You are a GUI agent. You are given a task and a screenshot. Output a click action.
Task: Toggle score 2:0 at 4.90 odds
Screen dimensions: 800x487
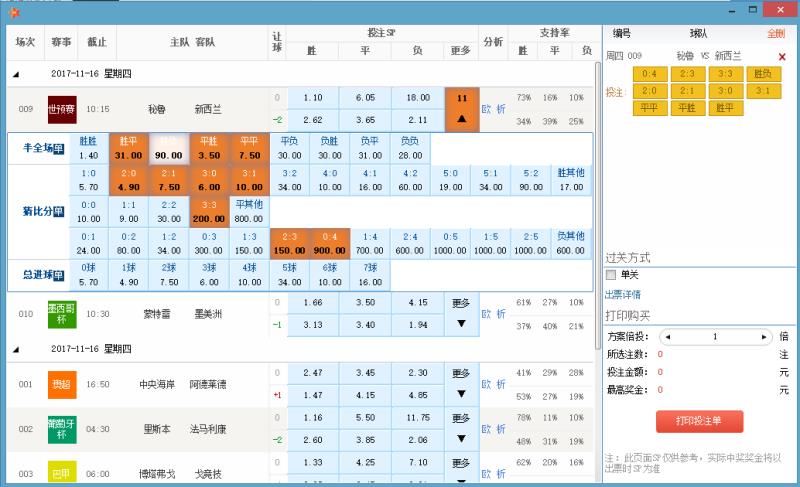coord(129,181)
